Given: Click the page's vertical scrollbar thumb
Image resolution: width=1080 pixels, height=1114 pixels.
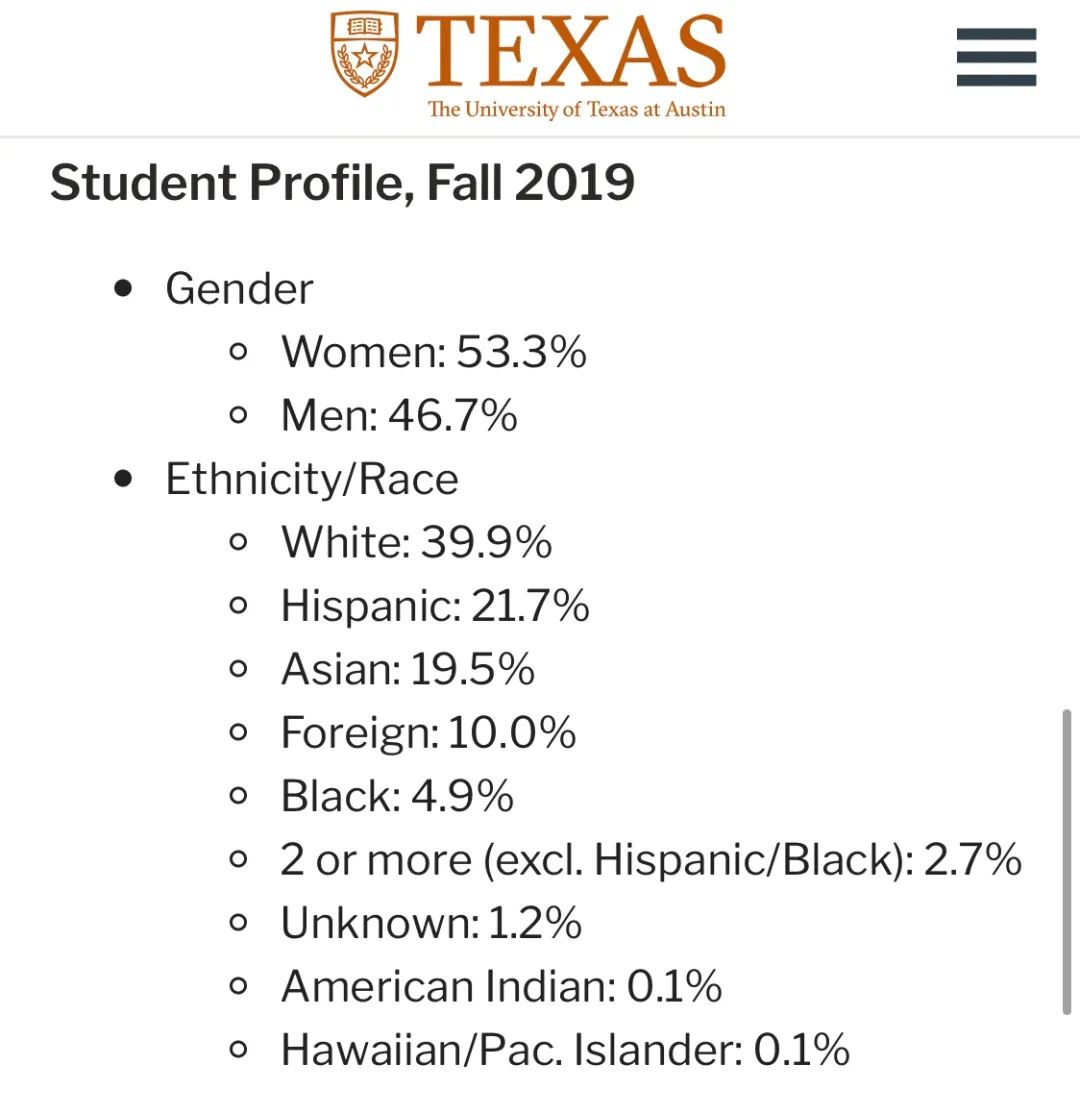Looking at the screenshot, I should pyautogui.click(x=1066, y=860).
